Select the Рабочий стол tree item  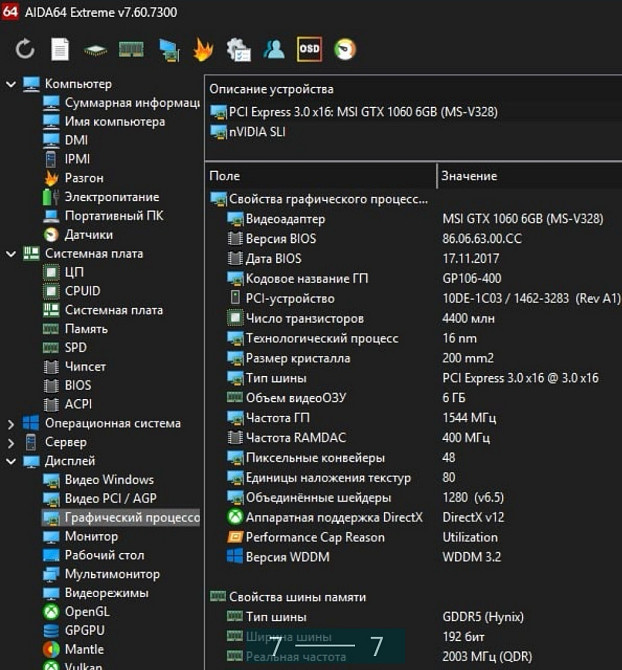[94, 555]
